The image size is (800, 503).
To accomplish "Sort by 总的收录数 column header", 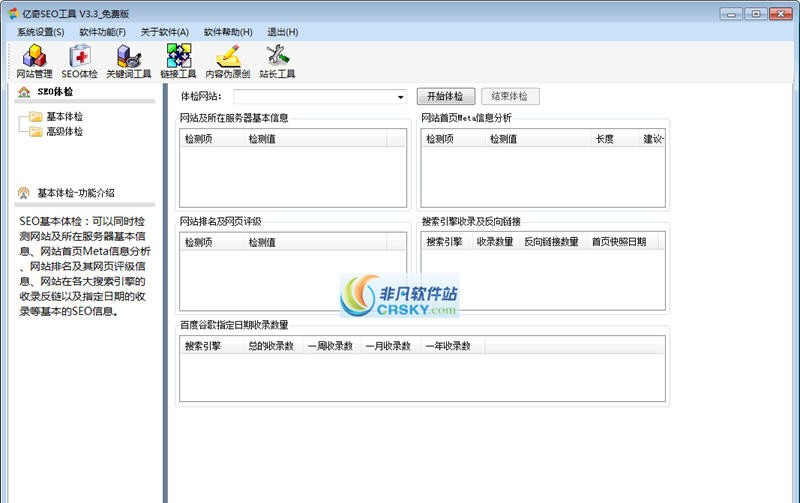I will [273, 346].
